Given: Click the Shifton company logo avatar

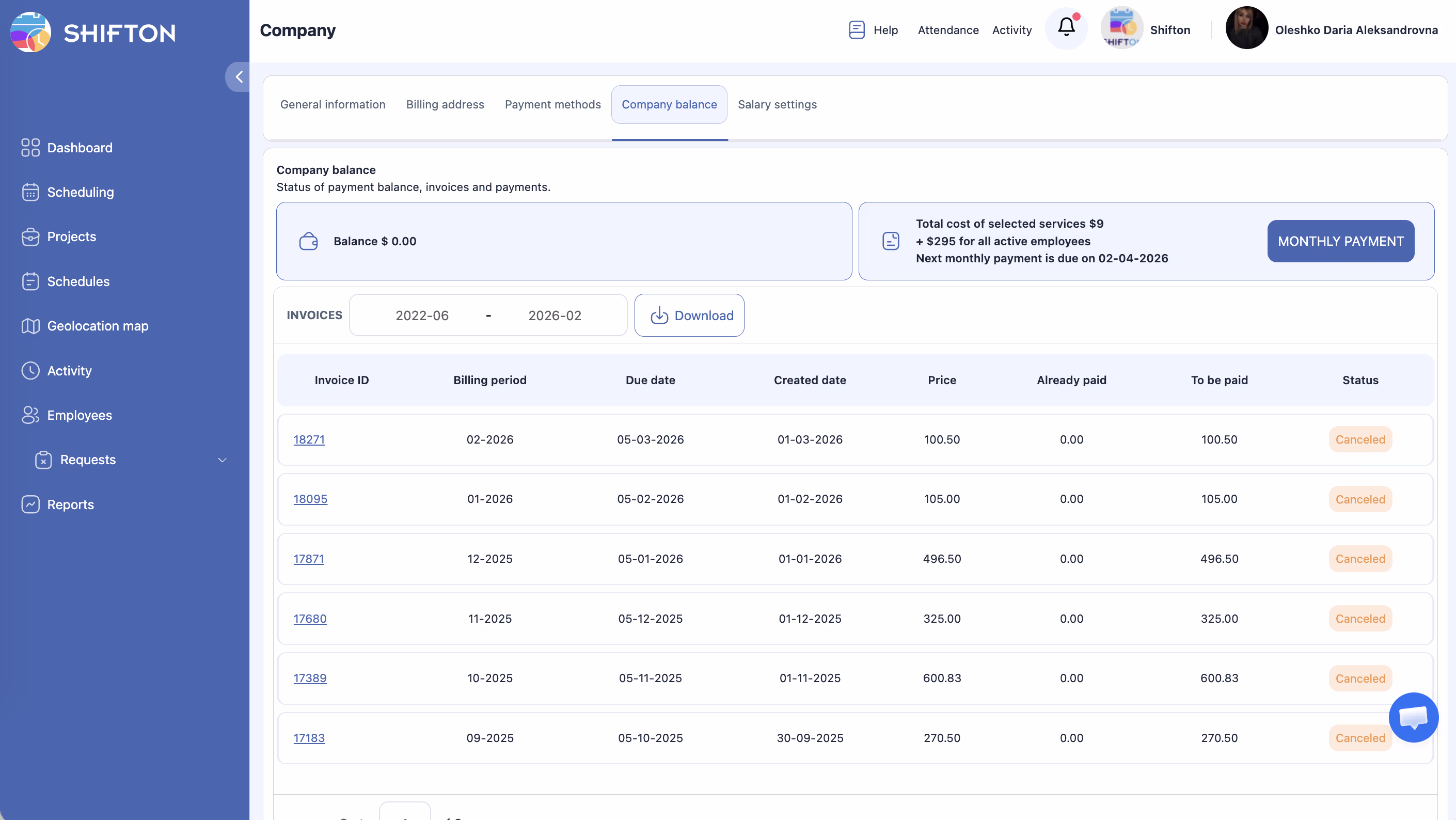Looking at the screenshot, I should tap(1121, 29).
